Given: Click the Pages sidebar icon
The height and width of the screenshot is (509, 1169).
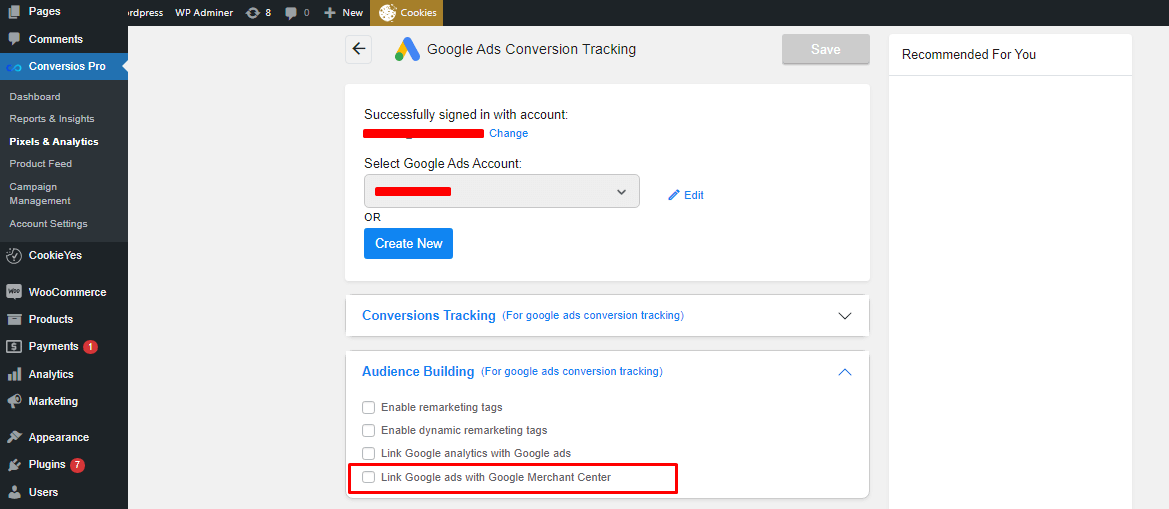Looking at the screenshot, I should point(13,11).
